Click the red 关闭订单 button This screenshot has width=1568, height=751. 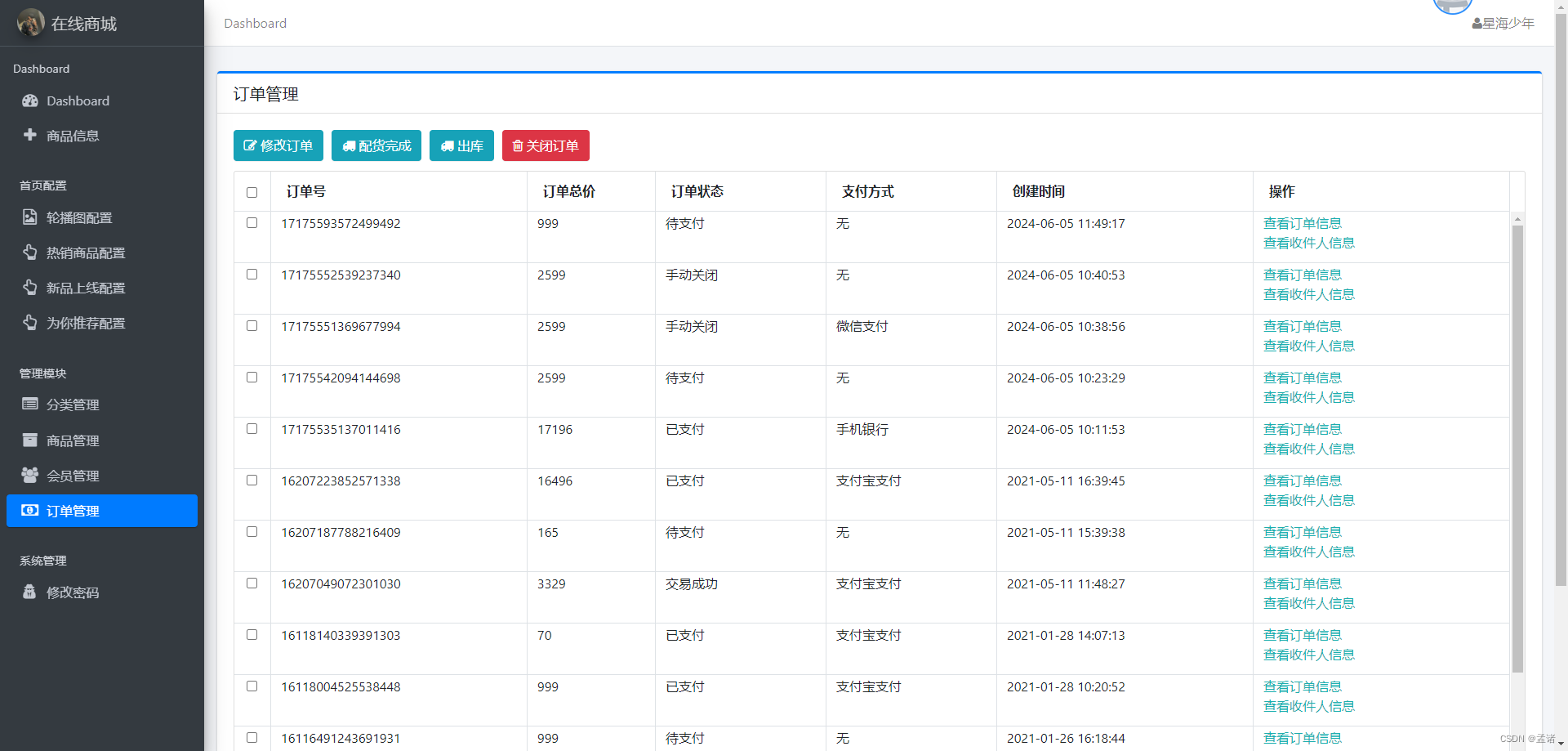point(546,145)
